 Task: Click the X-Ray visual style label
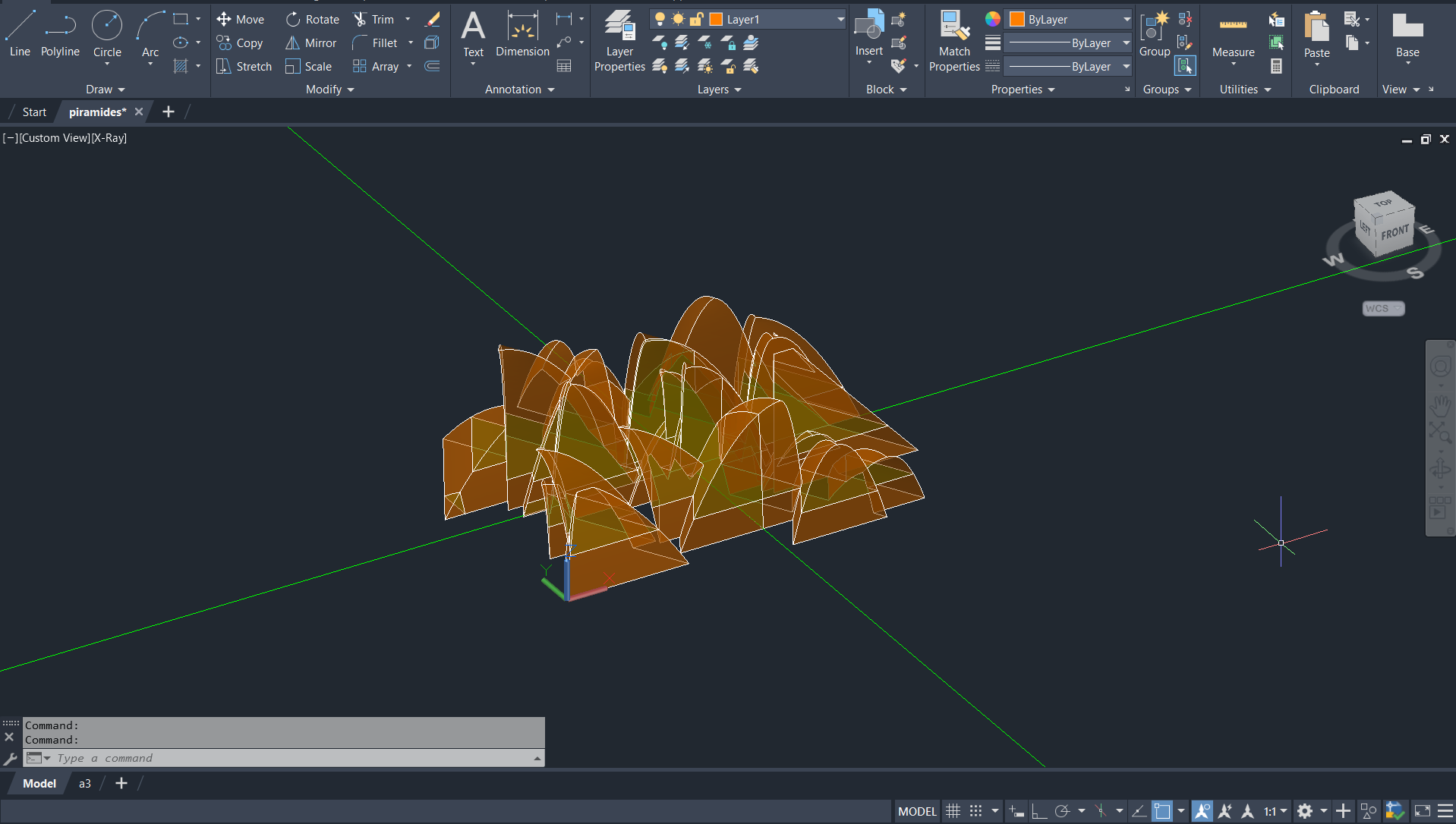[109, 138]
